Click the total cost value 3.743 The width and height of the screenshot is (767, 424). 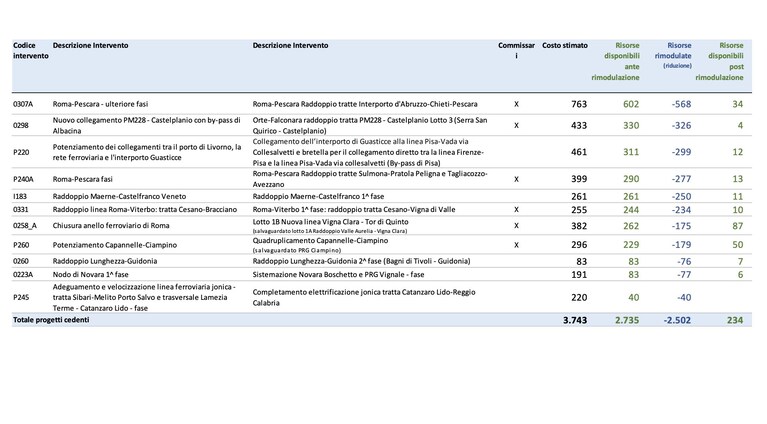tap(575, 320)
